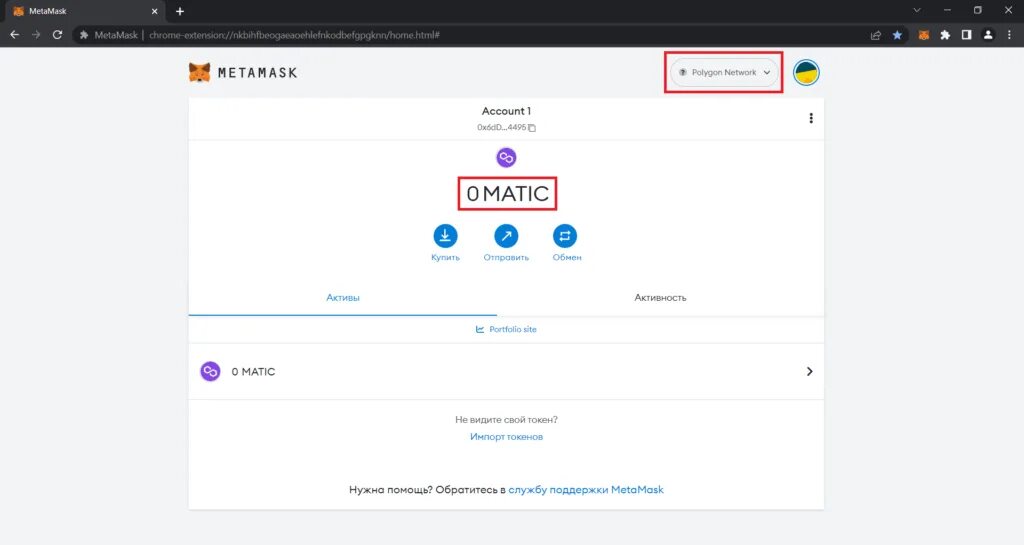Toggle the browser side panel icon
The image size is (1024, 545).
[967, 35]
